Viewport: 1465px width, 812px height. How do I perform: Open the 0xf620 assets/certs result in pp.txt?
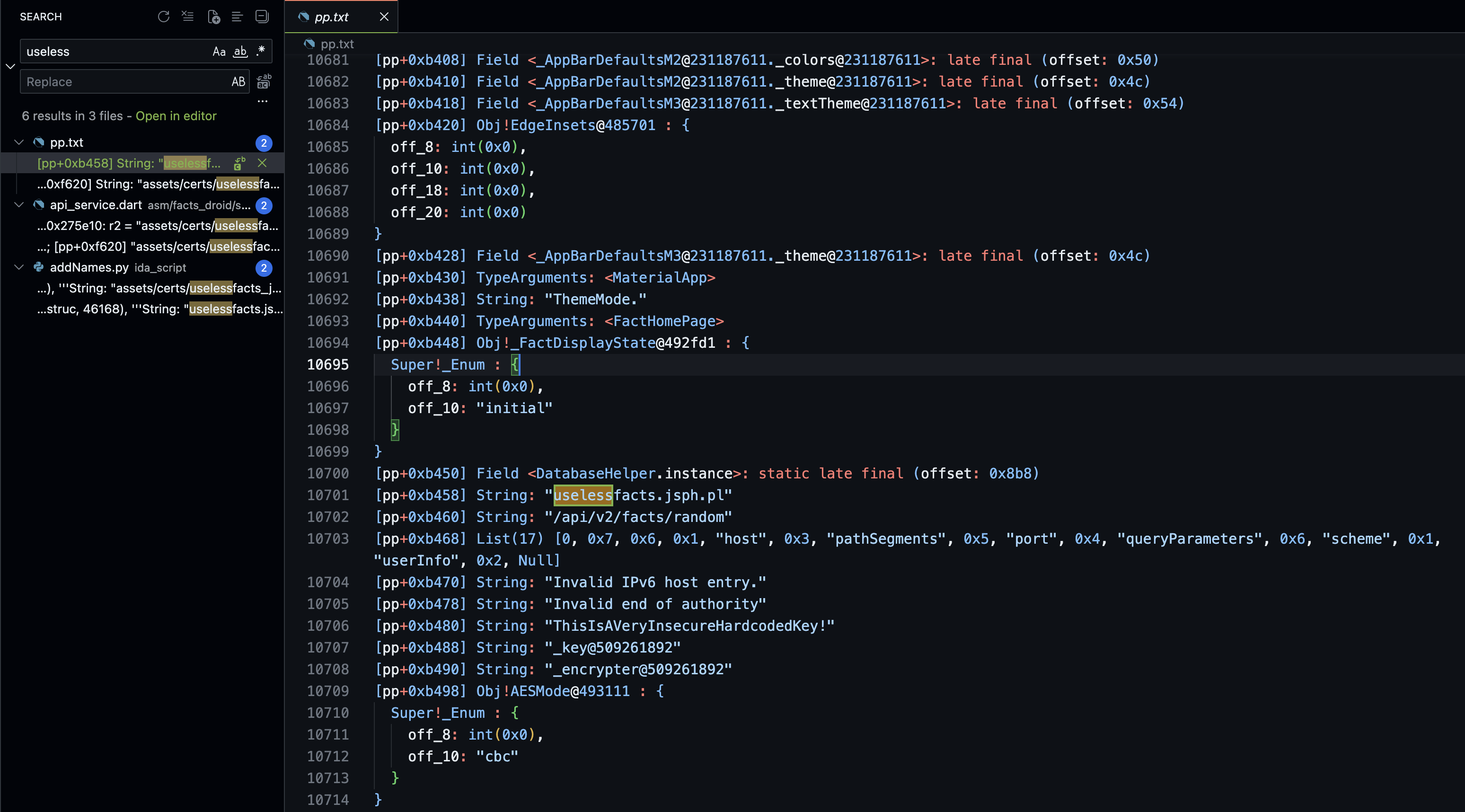coord(158,184)
